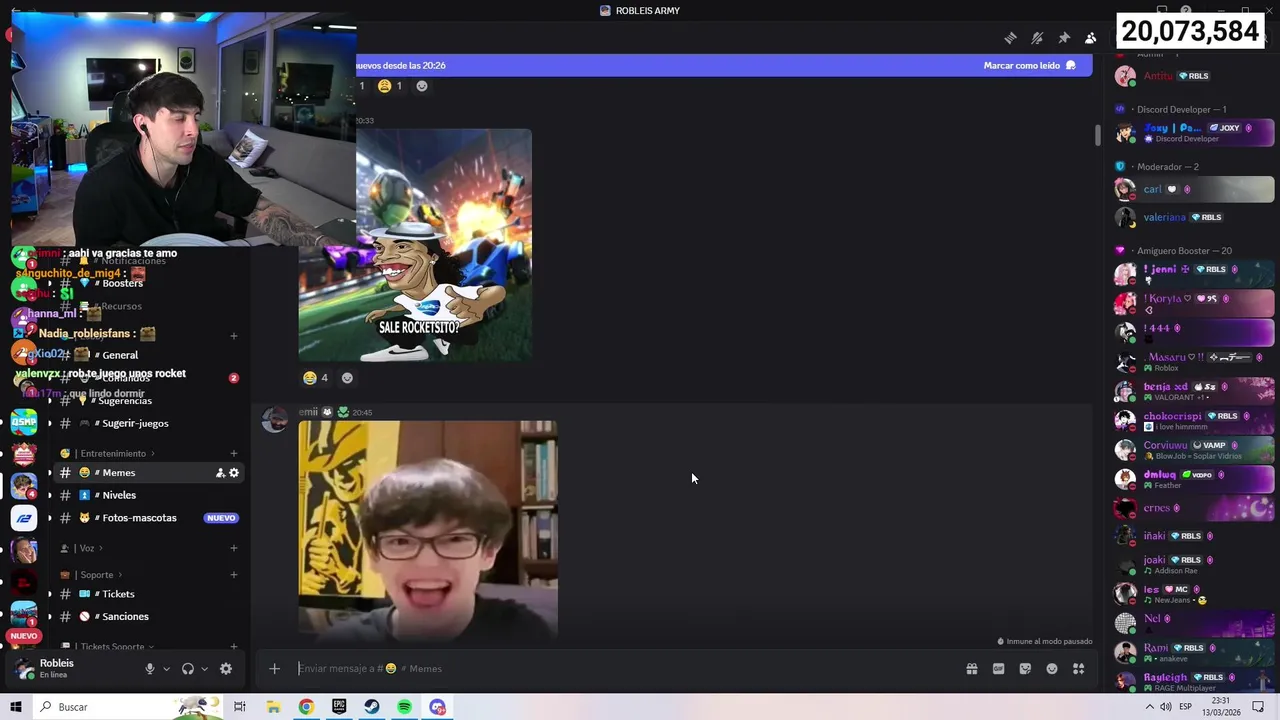Open member Corviuwu profile
This screenshot has width=1280, height=720.
(x=1194, y=450)
